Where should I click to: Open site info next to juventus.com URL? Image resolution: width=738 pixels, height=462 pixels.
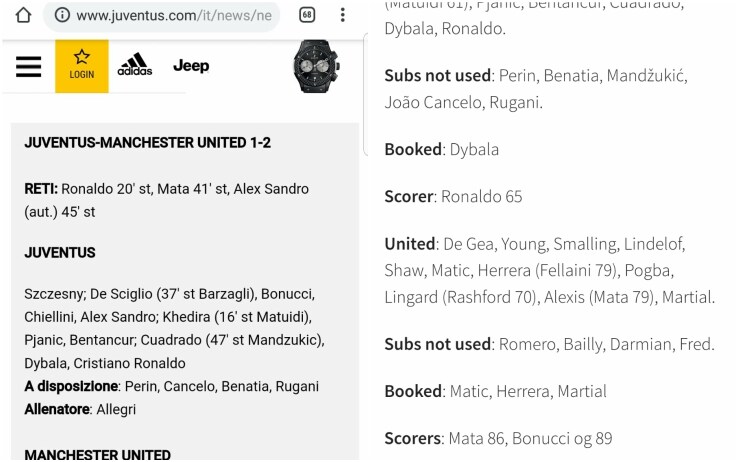[62, 15]
